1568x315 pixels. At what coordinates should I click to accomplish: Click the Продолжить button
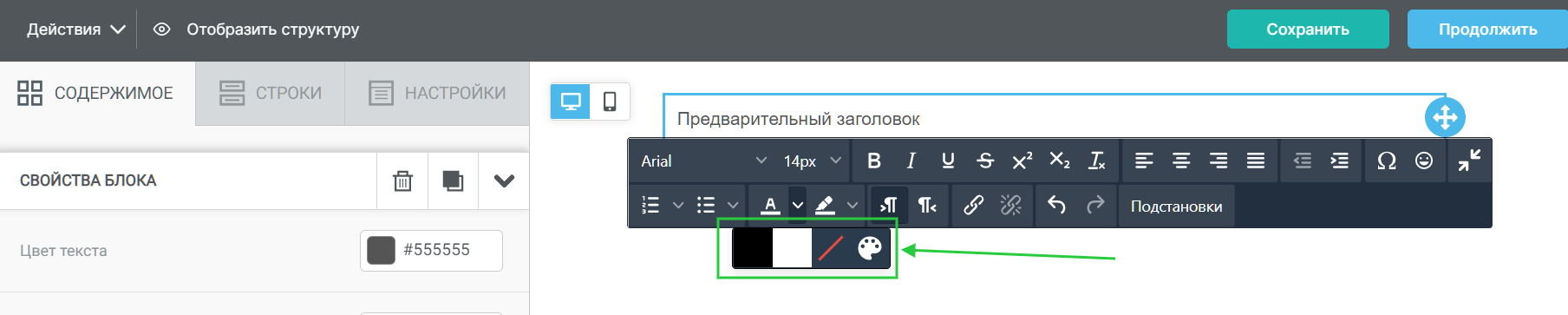click(x=1487, y=30)
